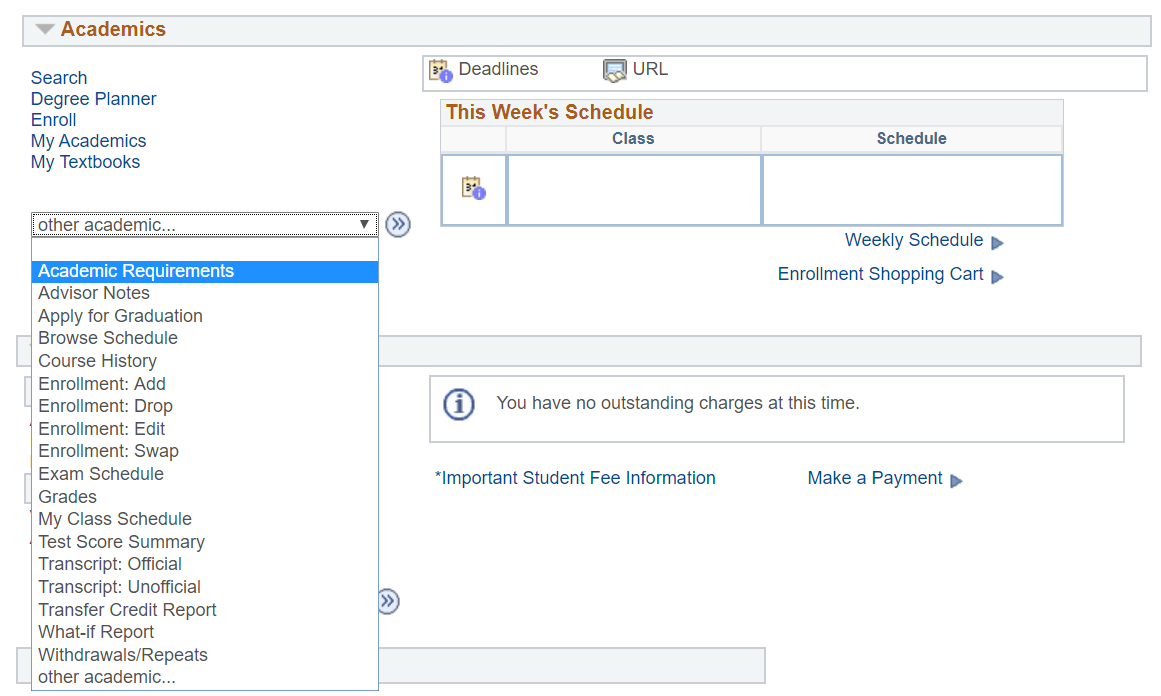Open My Academics link
The height and width of the screenshot is (696, 1161).
[x=88, y=141]
